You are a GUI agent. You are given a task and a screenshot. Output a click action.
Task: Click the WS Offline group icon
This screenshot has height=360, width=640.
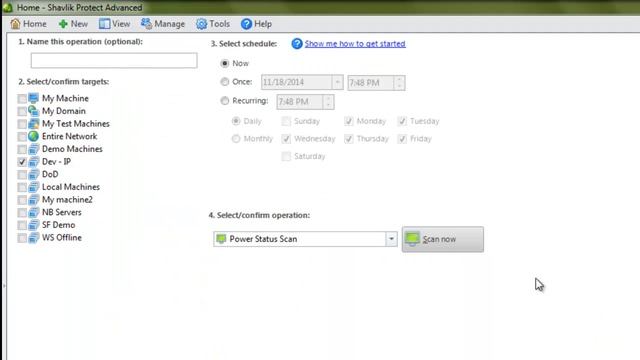pos(33,237)
